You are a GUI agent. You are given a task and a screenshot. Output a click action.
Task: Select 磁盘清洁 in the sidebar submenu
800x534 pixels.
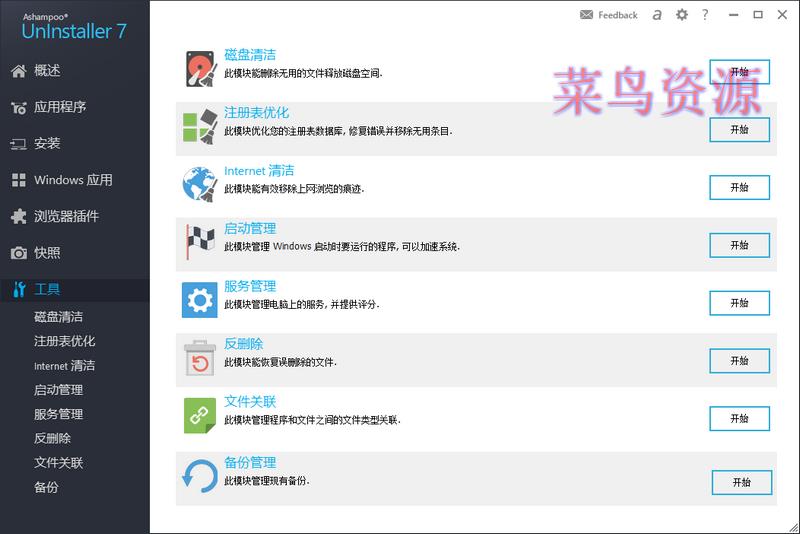tap(58, 317)
